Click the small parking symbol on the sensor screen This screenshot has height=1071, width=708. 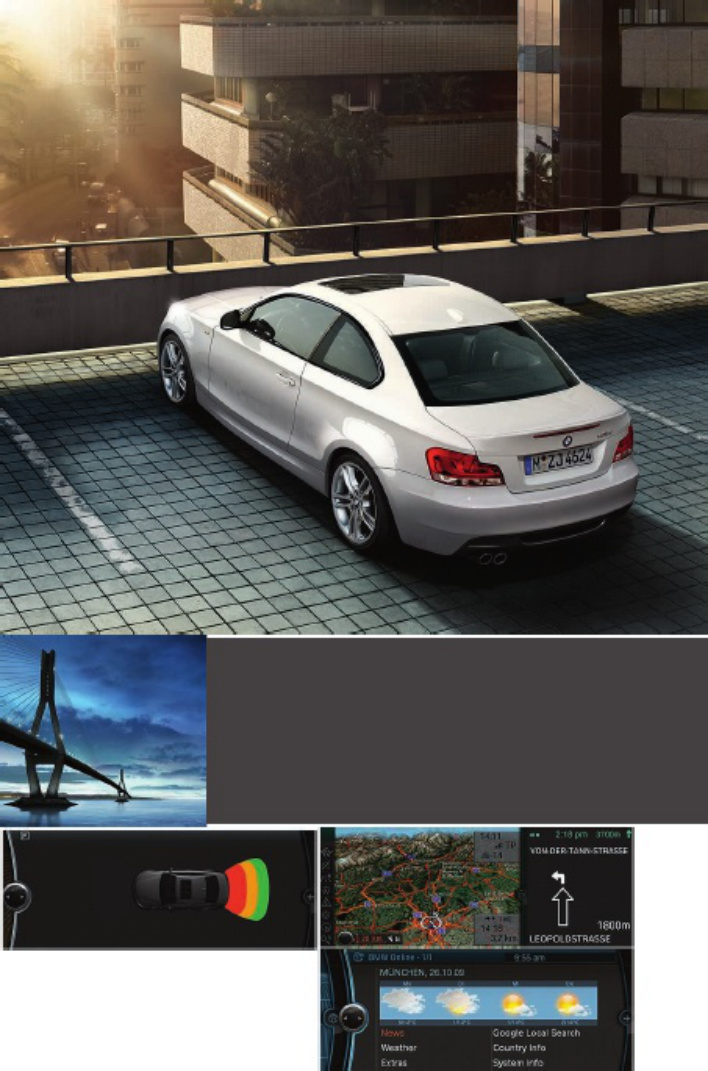(24, 835)
